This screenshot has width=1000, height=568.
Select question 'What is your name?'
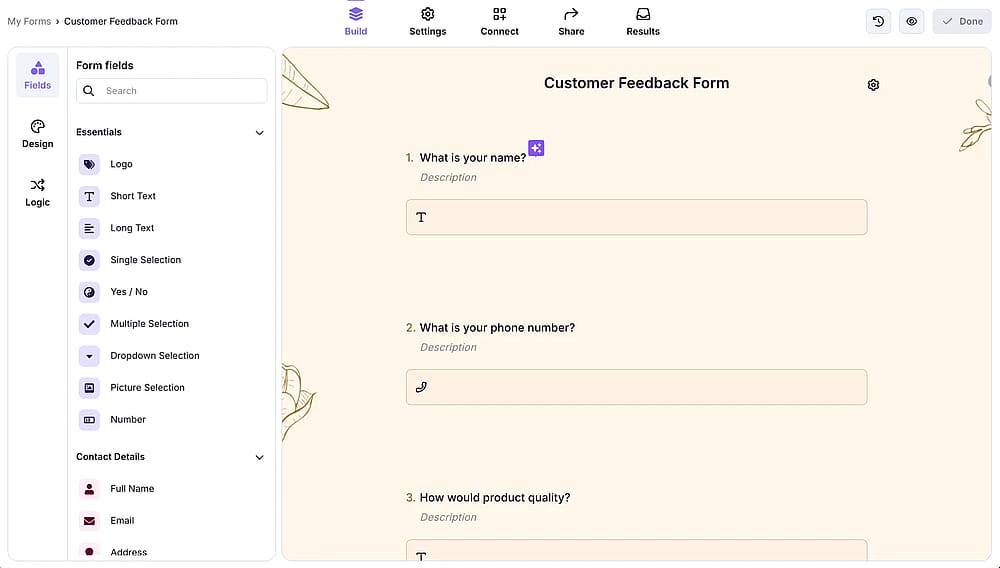pyautogui.click(x=473, y=157)
